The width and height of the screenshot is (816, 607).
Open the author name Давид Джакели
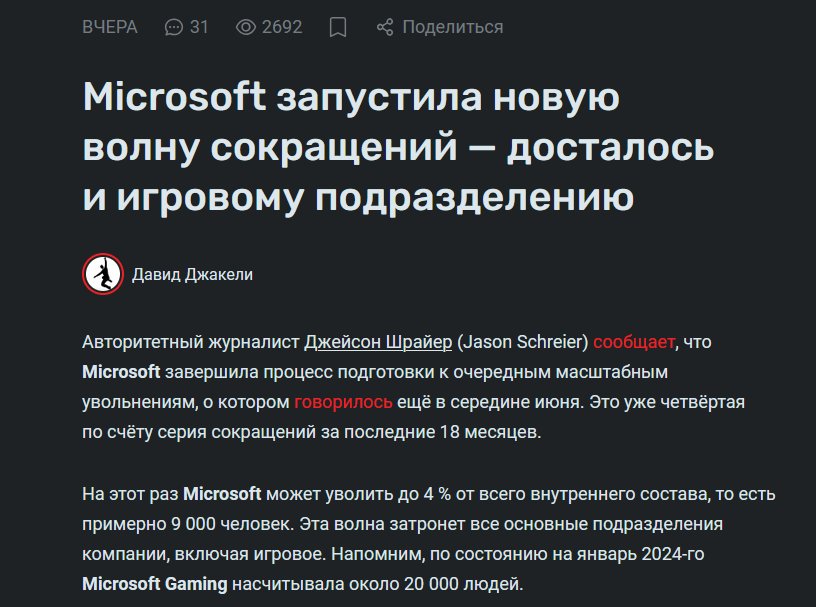coord(193,274)
